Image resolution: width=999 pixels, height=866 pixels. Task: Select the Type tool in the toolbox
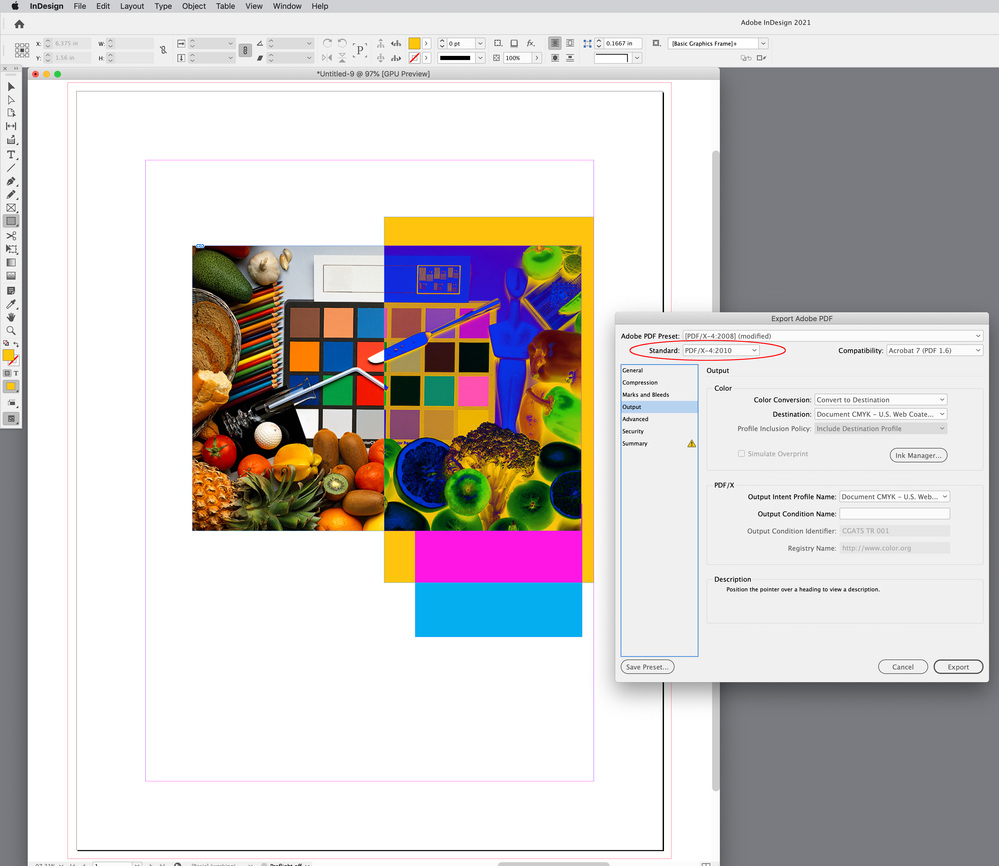[11, 155]
